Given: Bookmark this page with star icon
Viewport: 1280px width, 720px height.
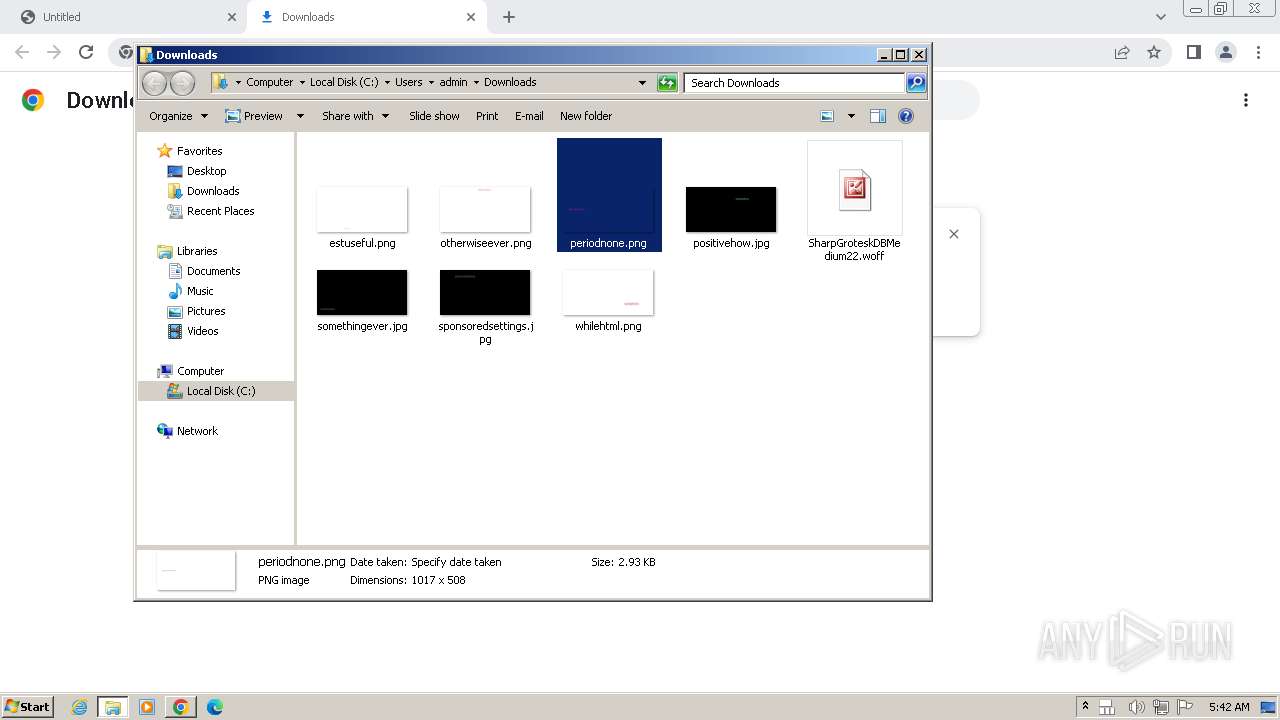Looking at the screenshot, I should point(1154,52).
